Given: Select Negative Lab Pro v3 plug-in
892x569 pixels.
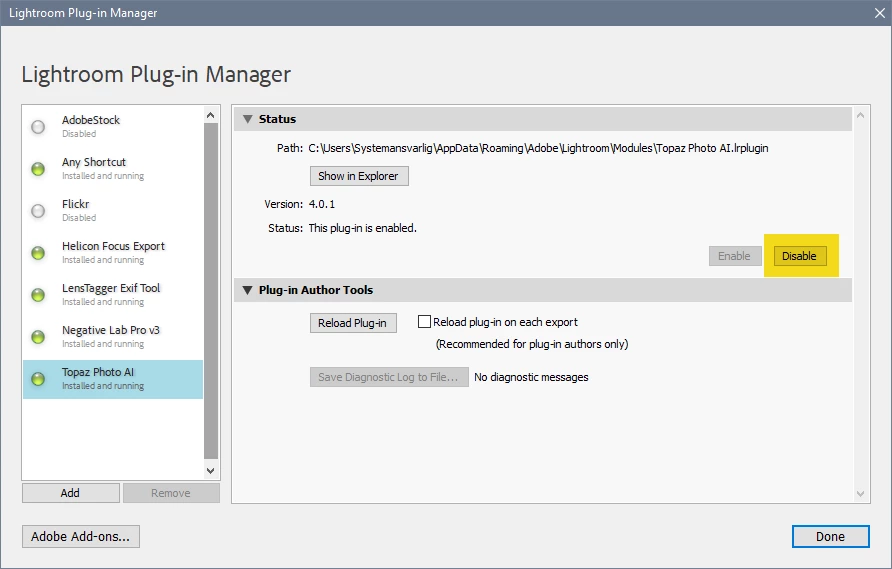Looking at the screenshot, I should point(113,337).
